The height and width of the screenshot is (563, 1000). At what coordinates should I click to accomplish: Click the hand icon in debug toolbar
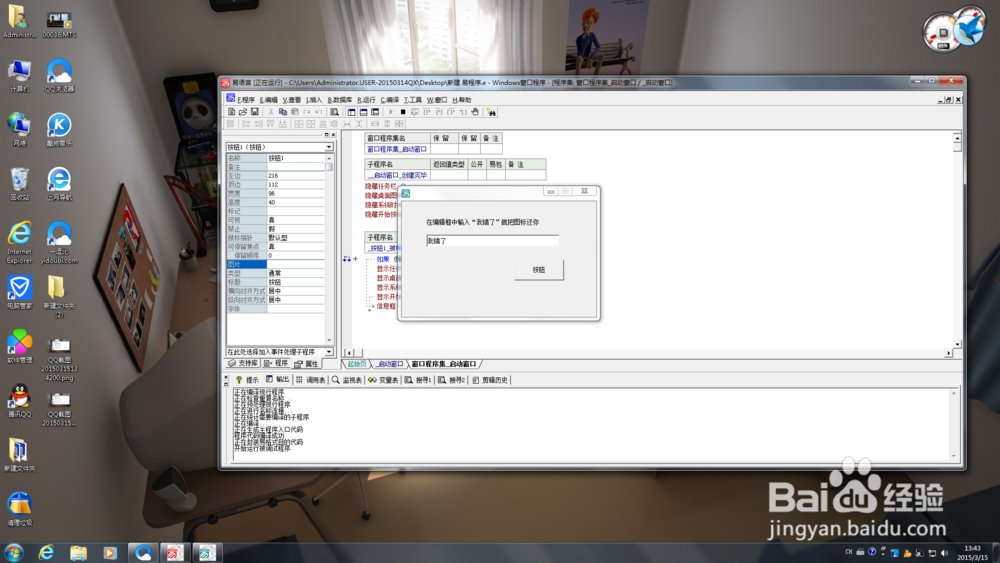click(475, 112)
